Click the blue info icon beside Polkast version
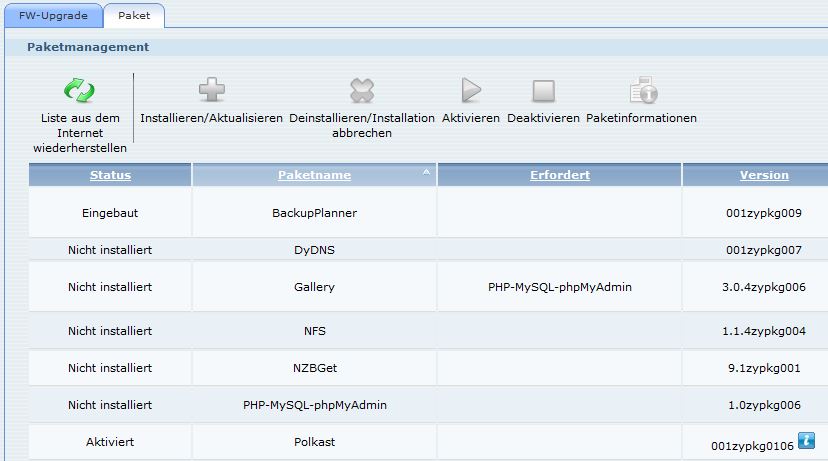This screenshot has width=828, height=461. pyautogui.click(x=806, y=440)
